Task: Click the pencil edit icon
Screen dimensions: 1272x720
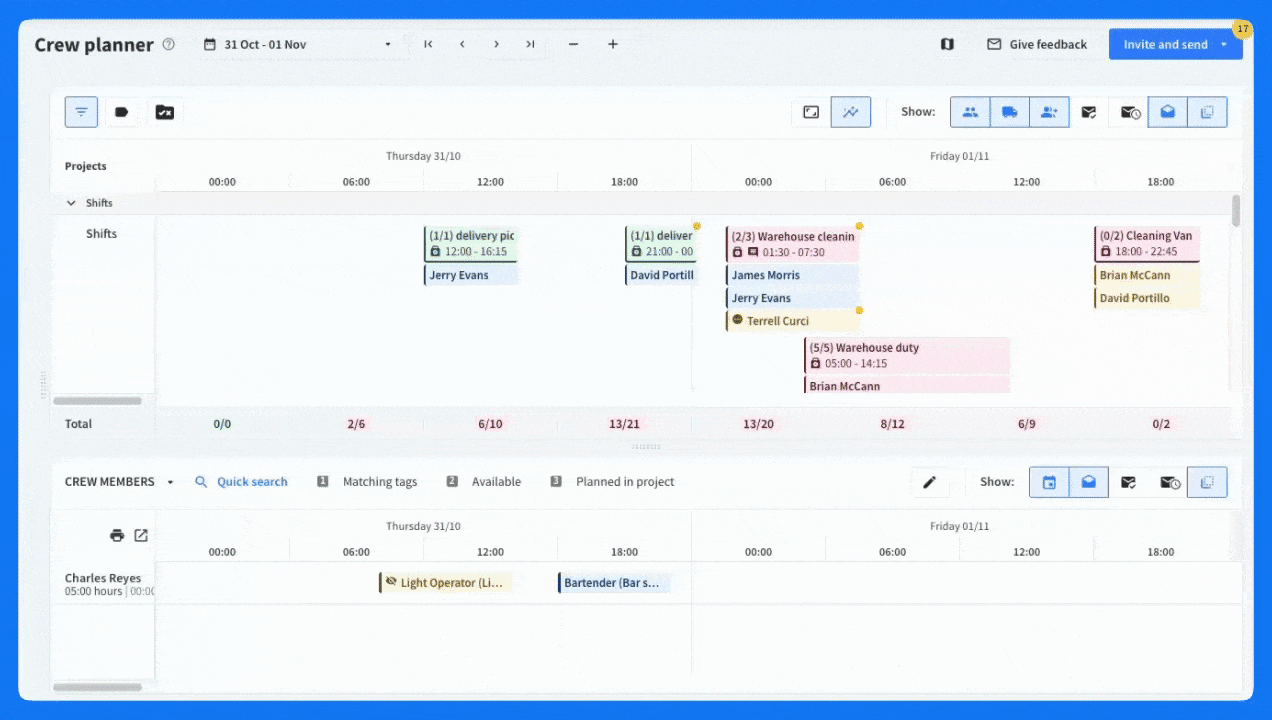Action: (x=929, y=482)
